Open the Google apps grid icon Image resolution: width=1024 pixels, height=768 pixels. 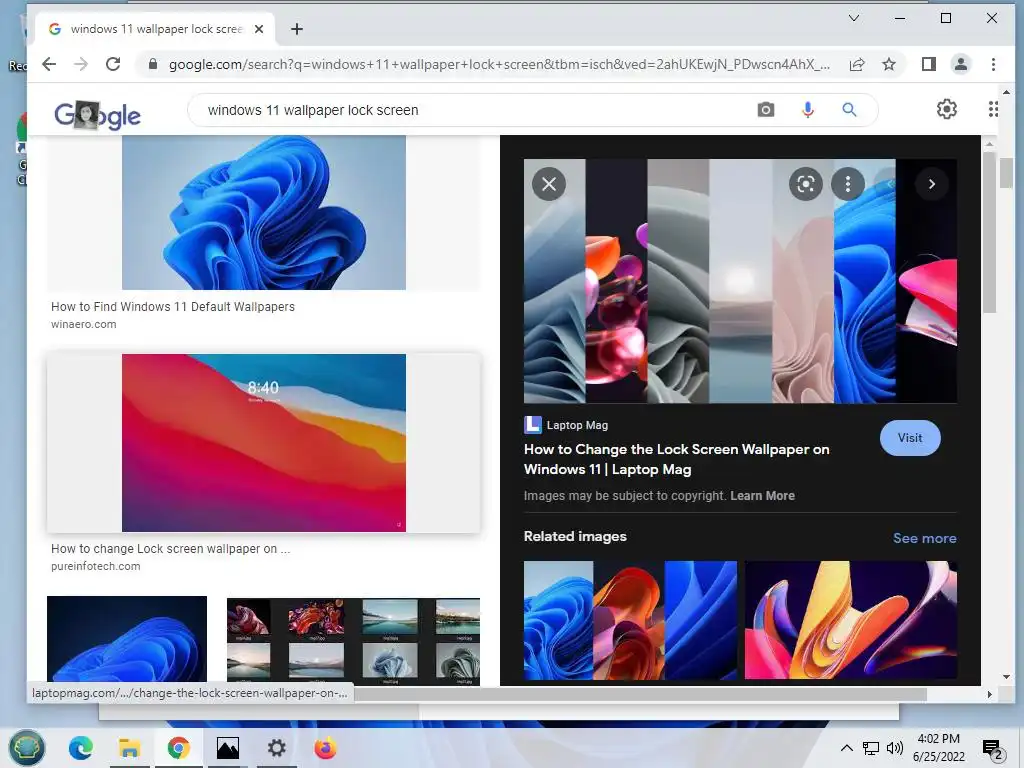(993, 109)
